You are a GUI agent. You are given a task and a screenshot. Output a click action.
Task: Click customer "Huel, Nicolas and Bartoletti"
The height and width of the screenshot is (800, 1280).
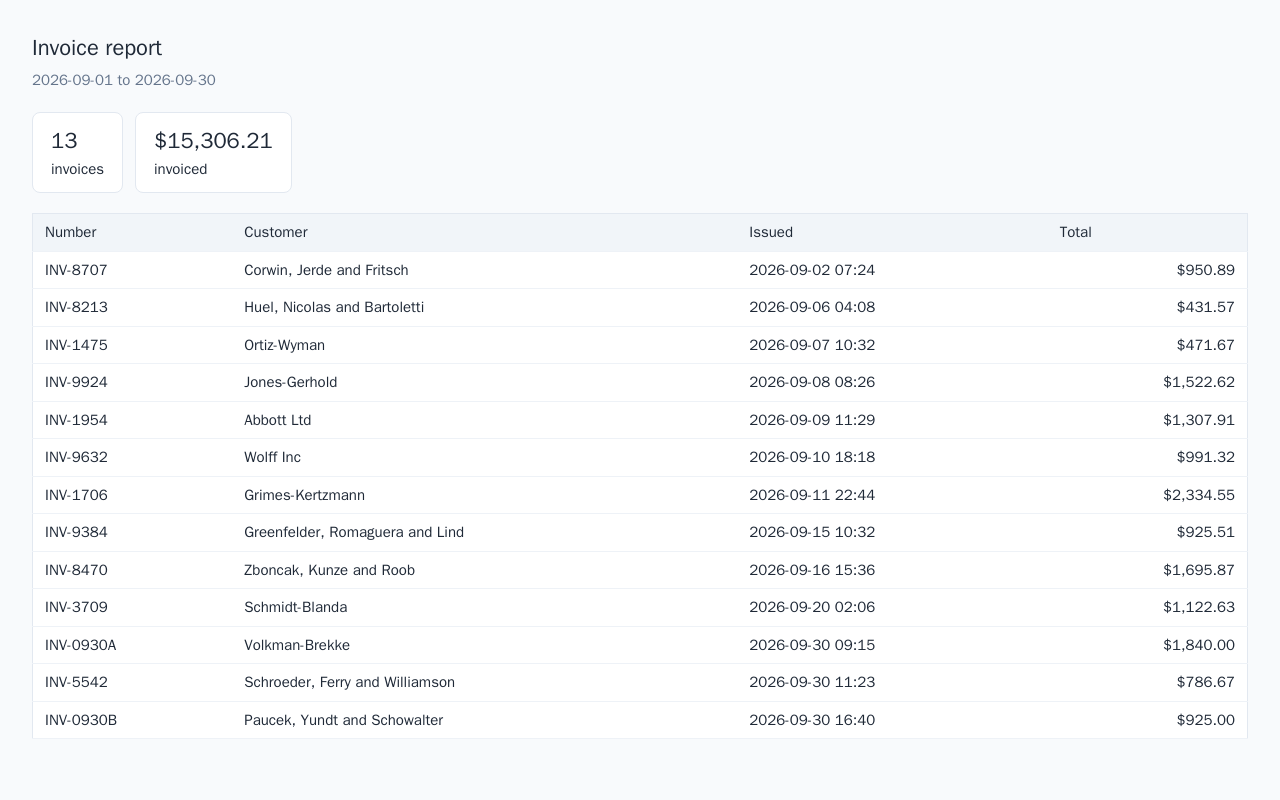click(334, 307)
